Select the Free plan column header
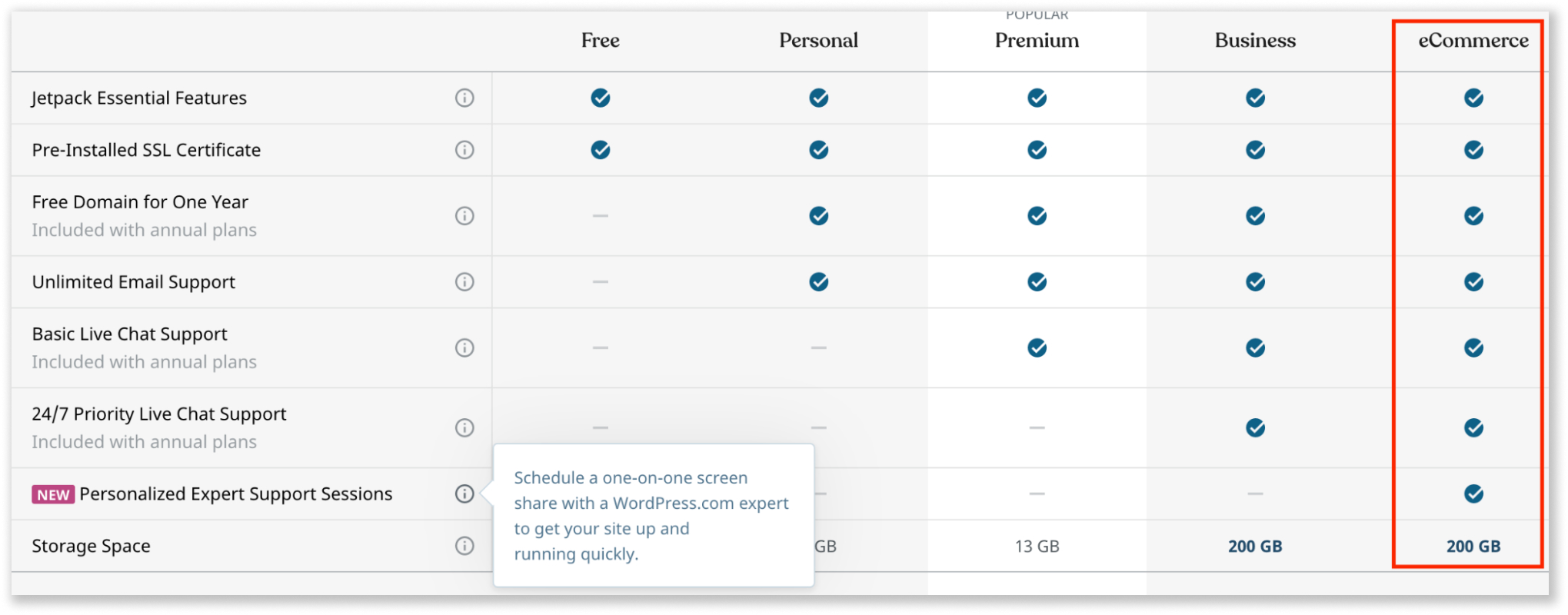The width and height of the screenshot is (1568, 615). pos(601,40)
